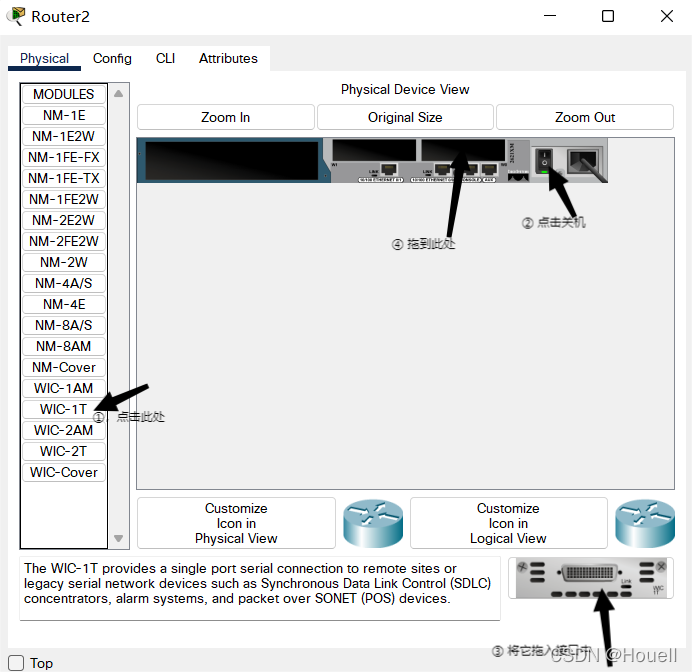This screenshot has height=672, width=692.
Task: Open the Attributes tab
Action: 228,59
